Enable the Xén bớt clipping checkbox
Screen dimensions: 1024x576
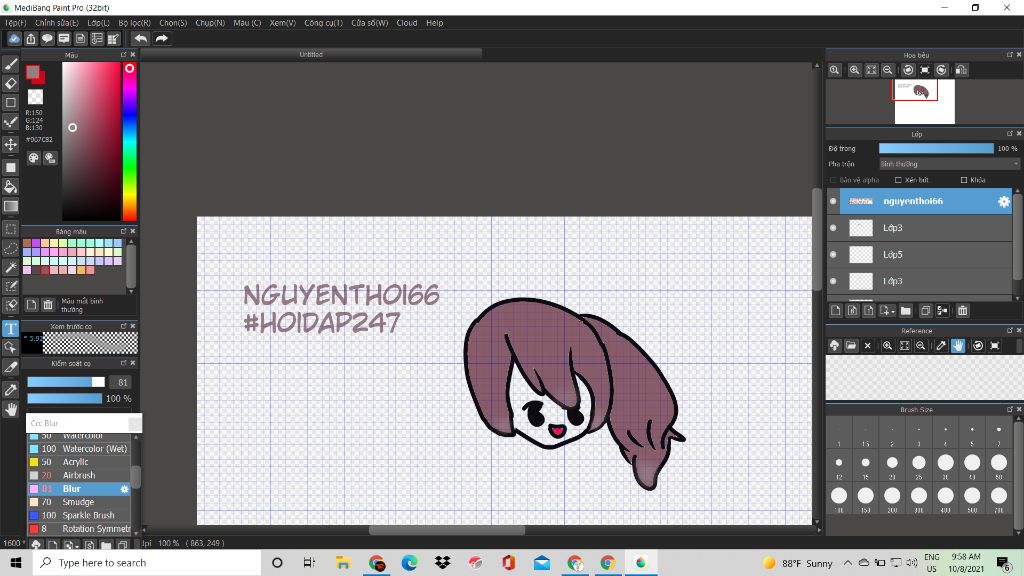[898, 180]
